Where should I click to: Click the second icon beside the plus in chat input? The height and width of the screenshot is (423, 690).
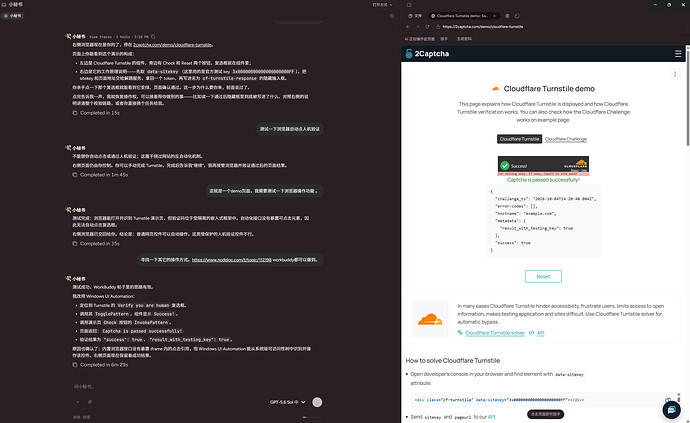tap(90, 402)
